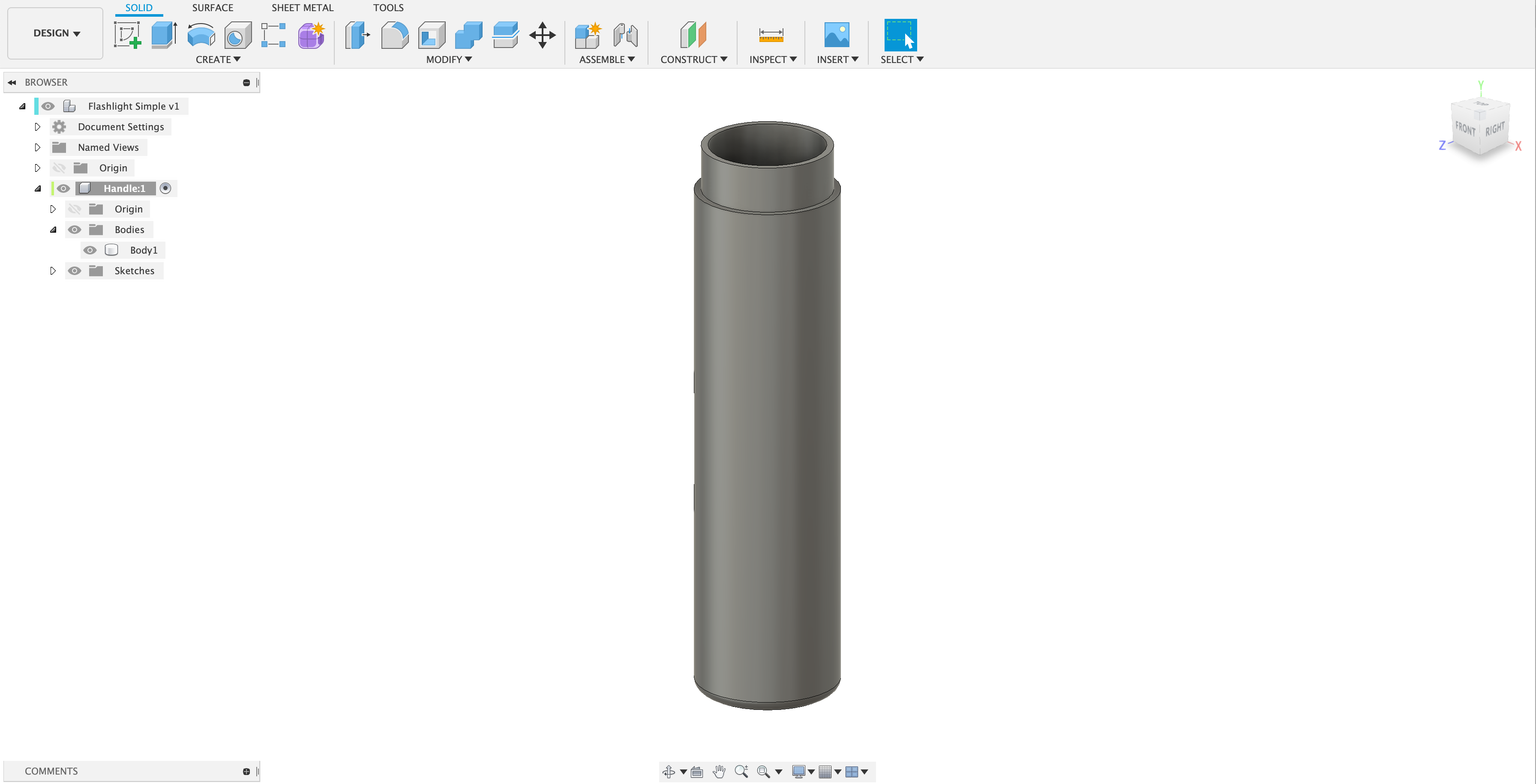This screenshot has height=784, width=1536.
Task: Select the Insert image icon
Action: point(837,35)
